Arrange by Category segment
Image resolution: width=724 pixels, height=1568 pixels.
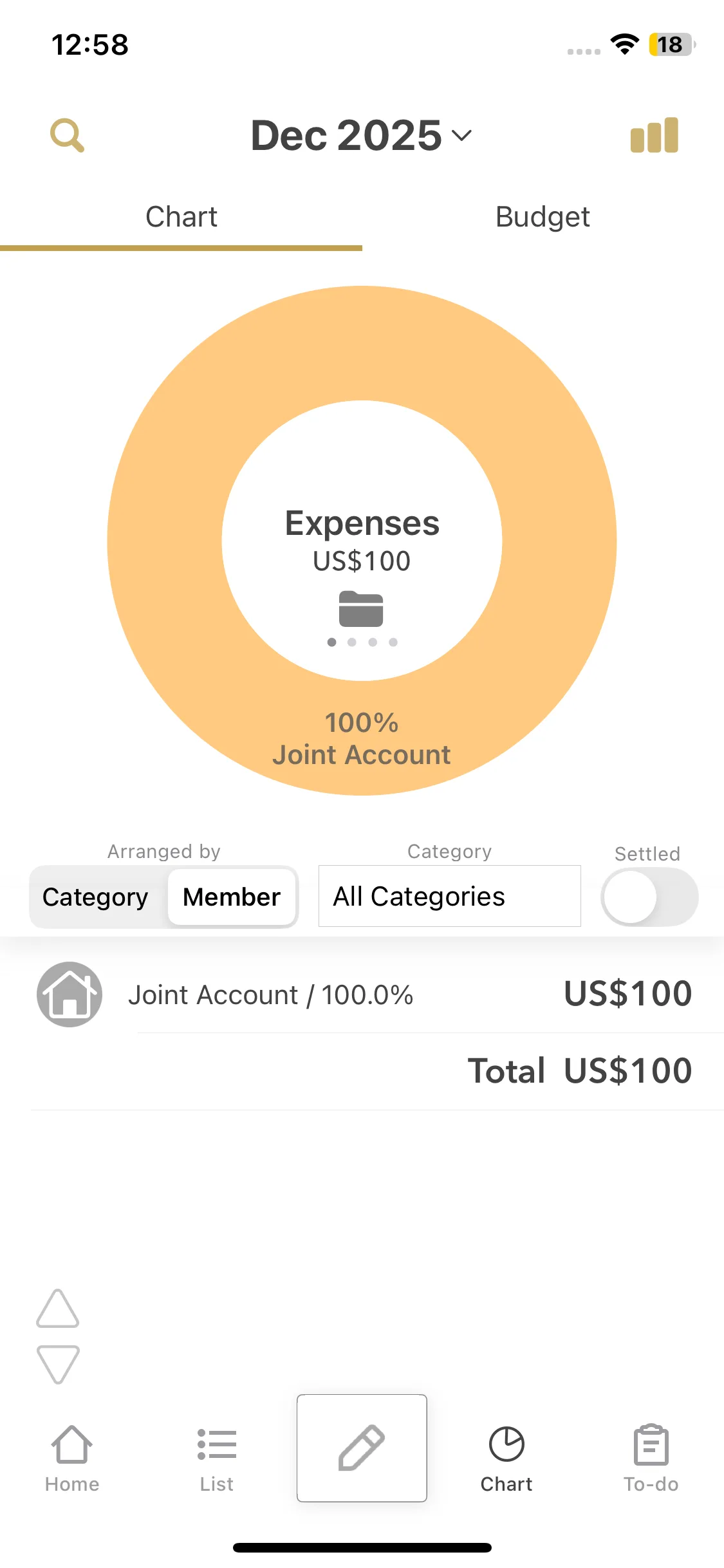coord(95,897)
